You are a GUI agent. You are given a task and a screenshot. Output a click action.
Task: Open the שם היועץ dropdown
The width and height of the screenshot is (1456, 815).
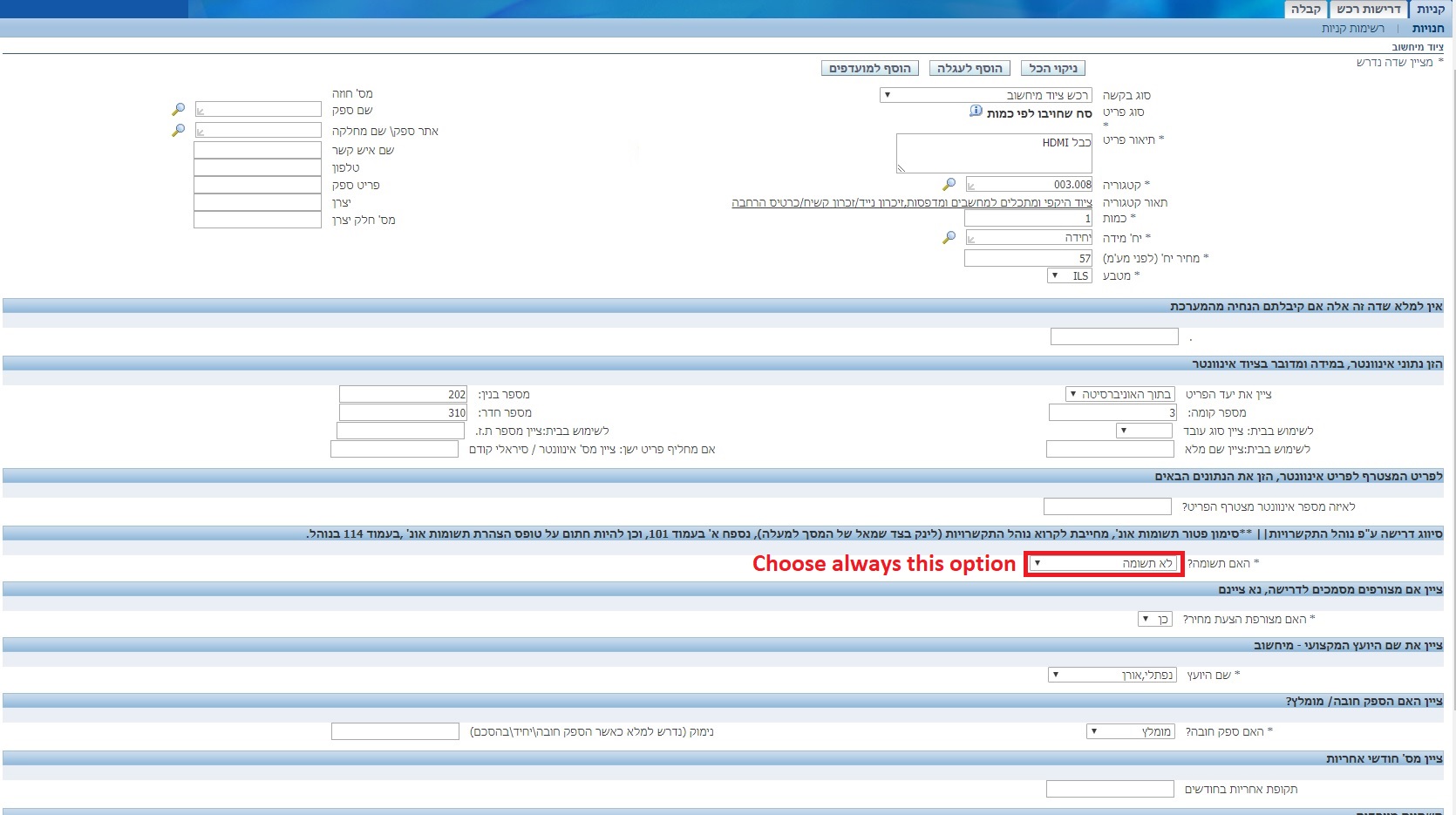pos(1112,675)
